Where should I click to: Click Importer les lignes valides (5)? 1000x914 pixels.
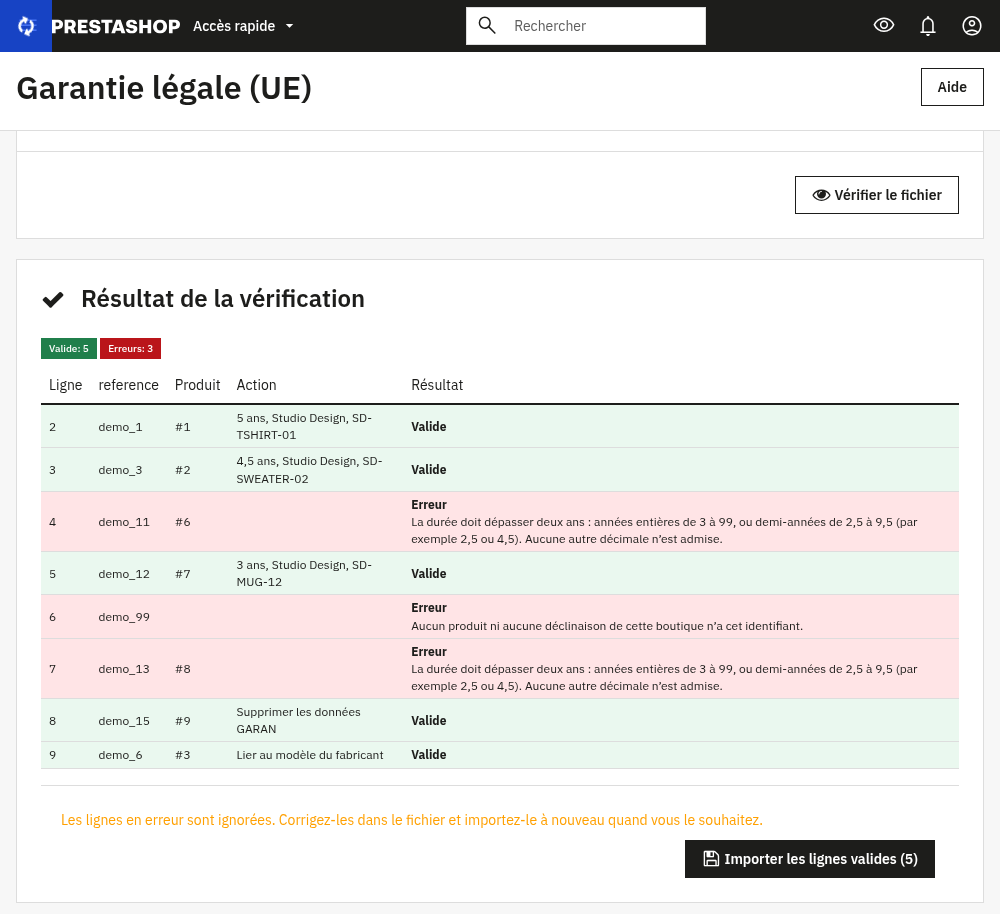[x=809, y=859]
